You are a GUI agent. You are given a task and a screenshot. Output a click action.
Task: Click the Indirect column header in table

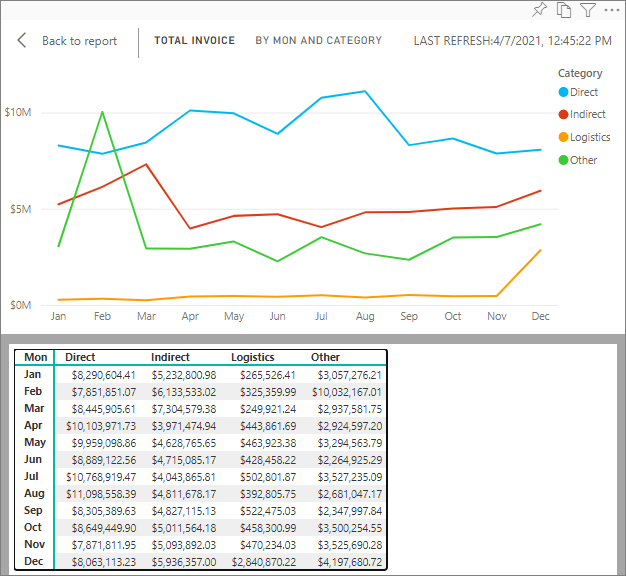(x=169, y=357)
